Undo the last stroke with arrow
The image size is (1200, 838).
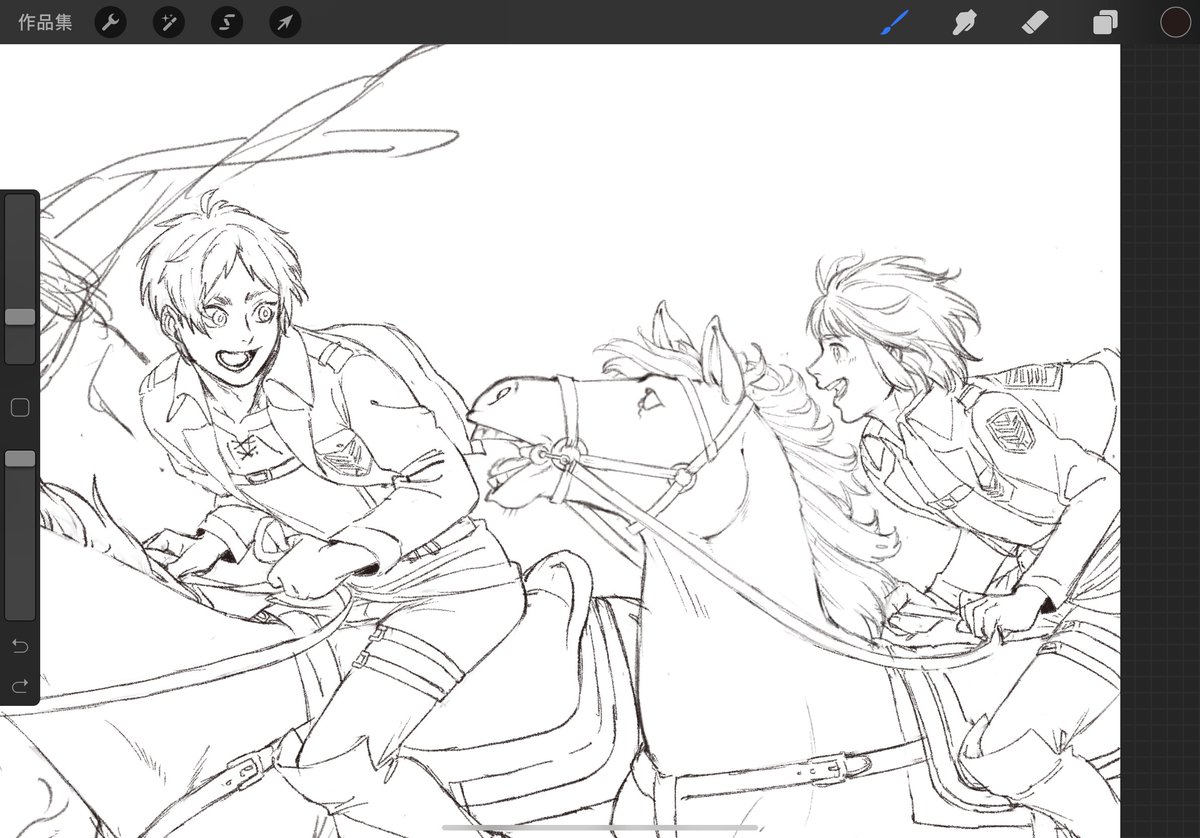point(20,646)
